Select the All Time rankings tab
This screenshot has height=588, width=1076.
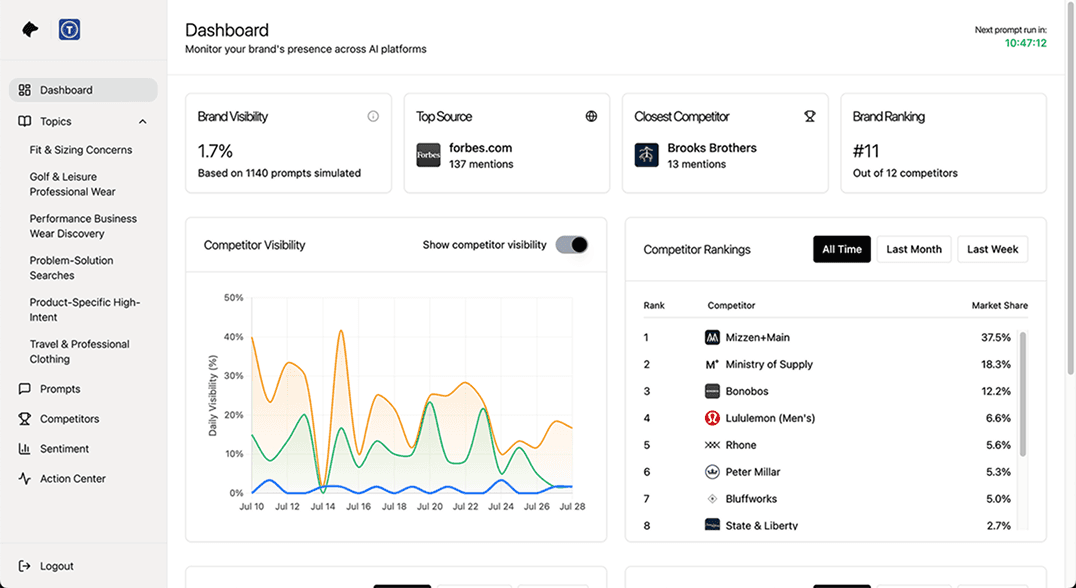(842, 249)
